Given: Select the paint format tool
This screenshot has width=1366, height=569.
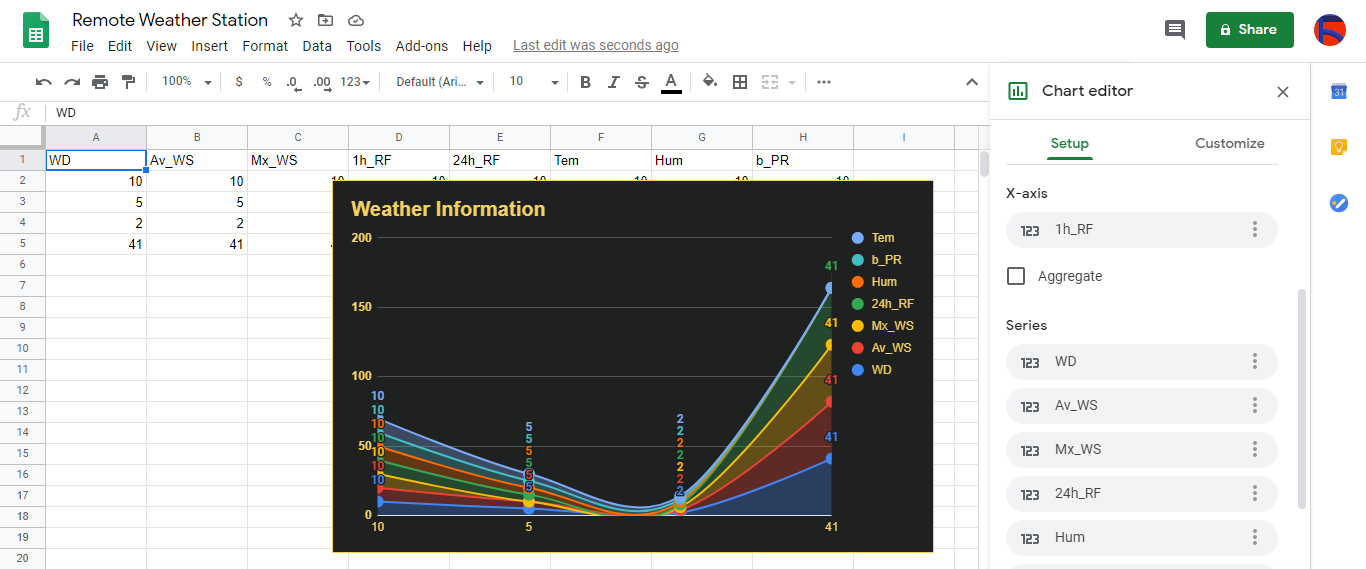Looking at the screenshot, I should [128, 82].
